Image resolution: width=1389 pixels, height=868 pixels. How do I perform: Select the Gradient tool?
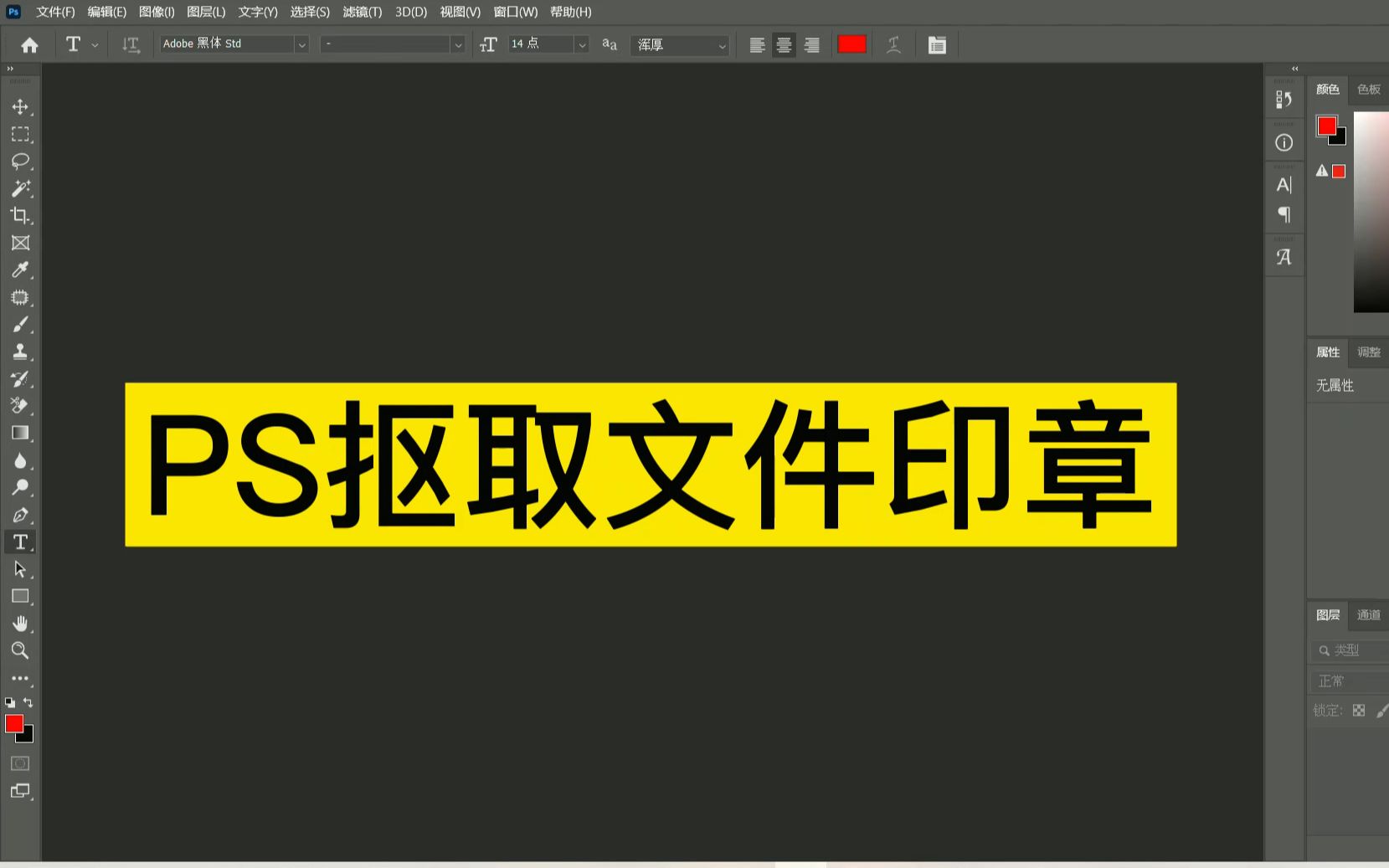20,433
